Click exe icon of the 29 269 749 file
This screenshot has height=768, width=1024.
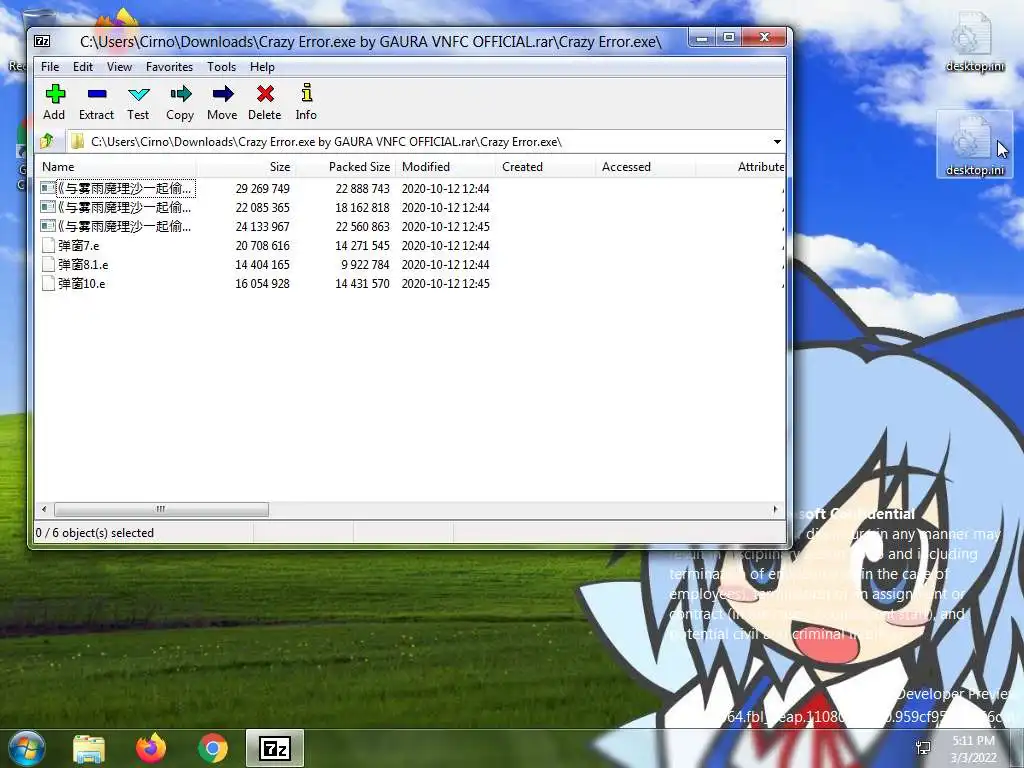point(48,188)
